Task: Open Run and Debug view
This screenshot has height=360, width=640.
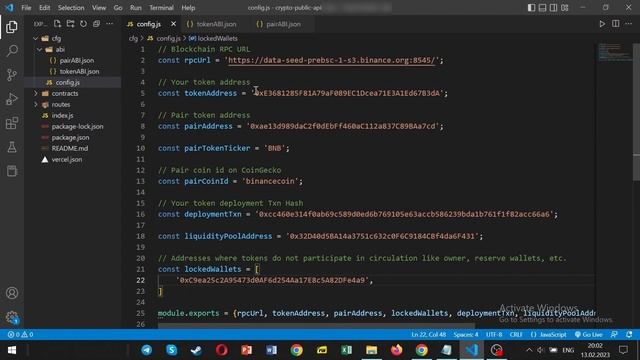Action: tap(12, 99)
